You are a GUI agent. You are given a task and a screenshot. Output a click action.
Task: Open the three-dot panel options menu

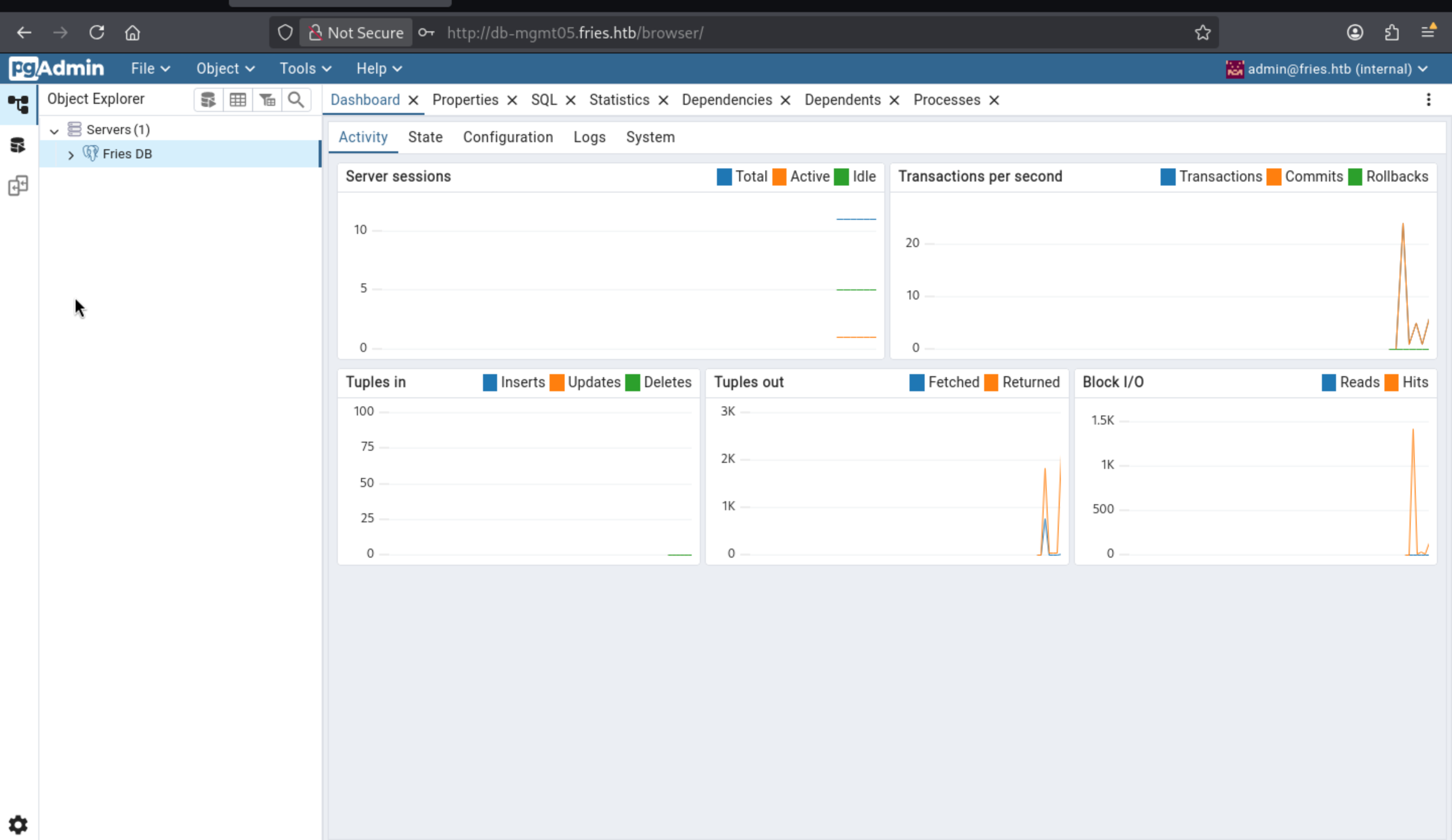pos(1428,100)
